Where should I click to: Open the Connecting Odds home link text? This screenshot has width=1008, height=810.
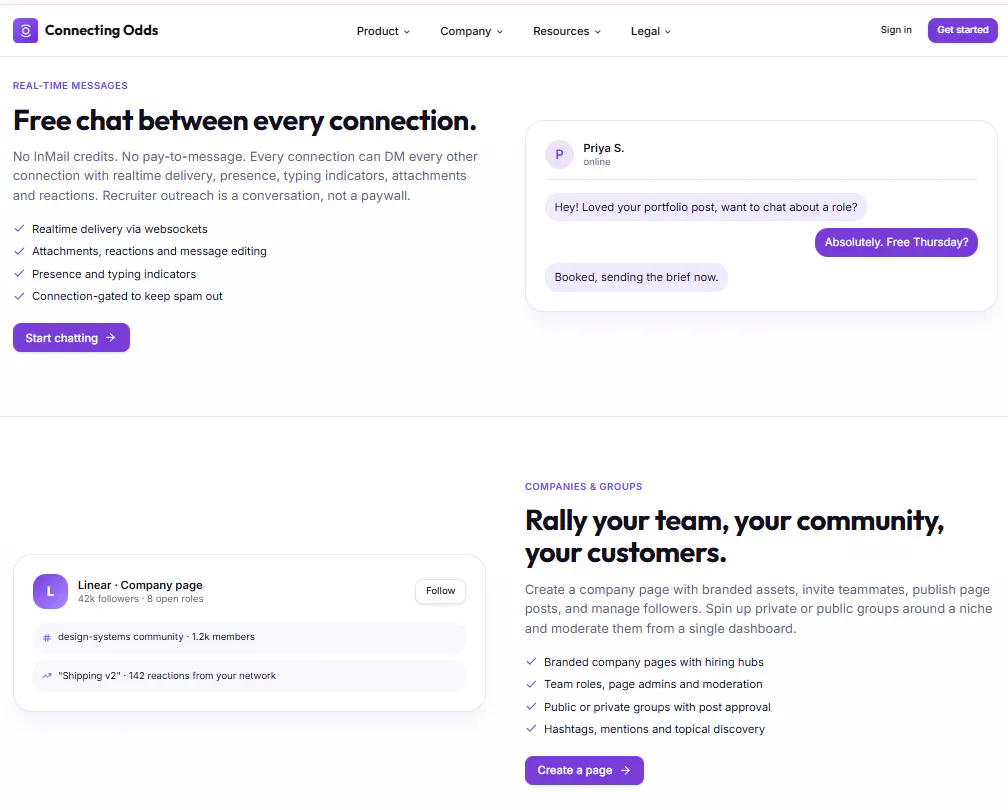pyautogui.click(x=101, y=30)
